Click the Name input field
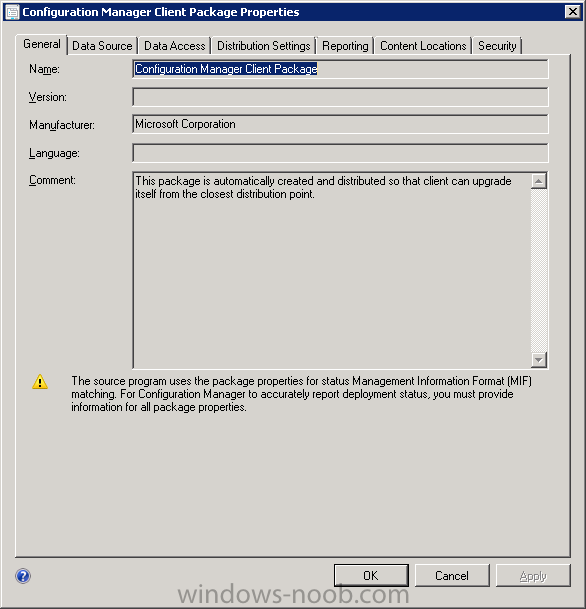Viewport: 586px width, 609px height. (340, 69)
